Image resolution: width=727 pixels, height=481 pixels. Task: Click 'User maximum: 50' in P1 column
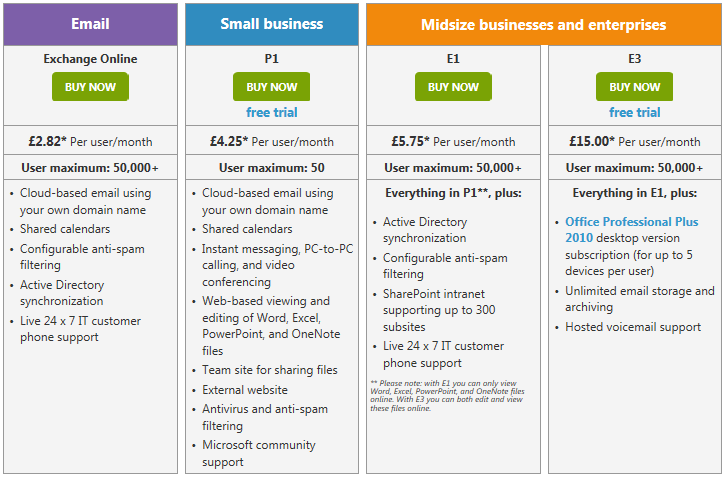271,167
